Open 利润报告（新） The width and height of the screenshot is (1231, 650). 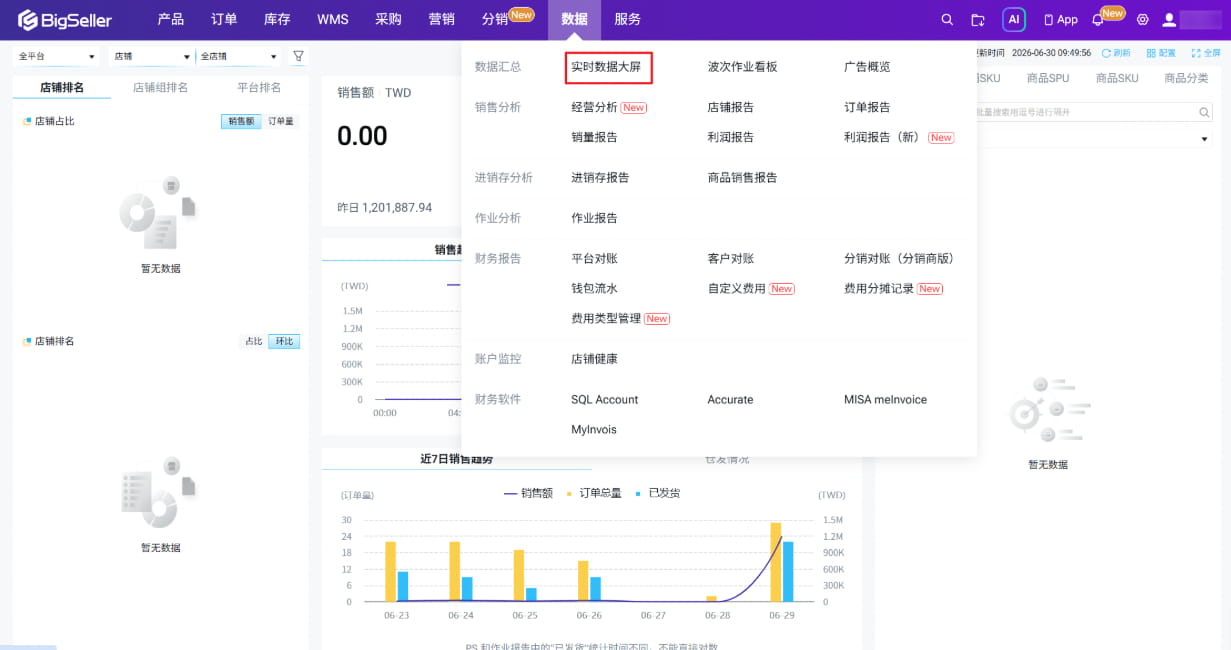point(882,137)
